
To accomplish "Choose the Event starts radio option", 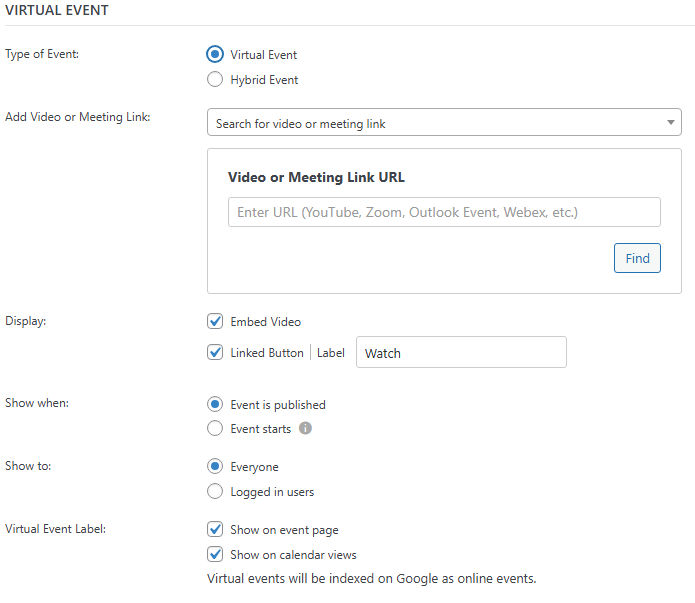I will click(x=214, y=429).
